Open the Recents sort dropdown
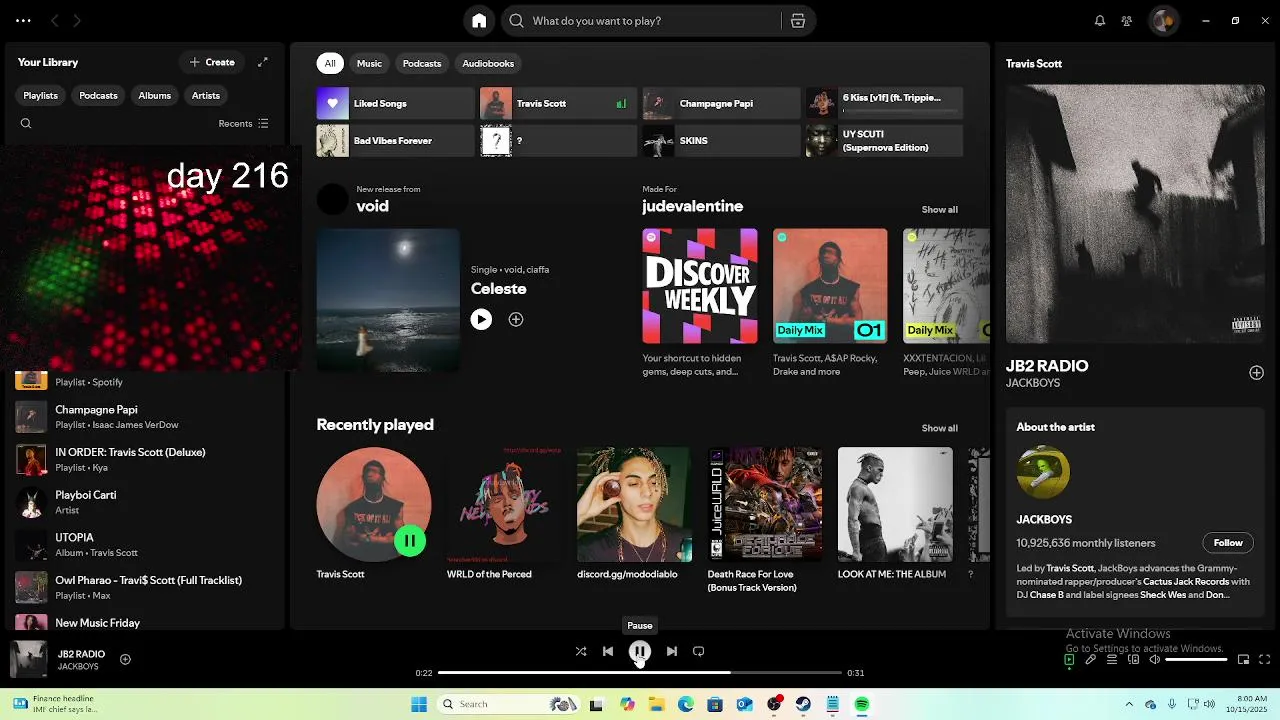This screenshot has width=1280, height=720. pyautogui.click(x=243, y=124)
